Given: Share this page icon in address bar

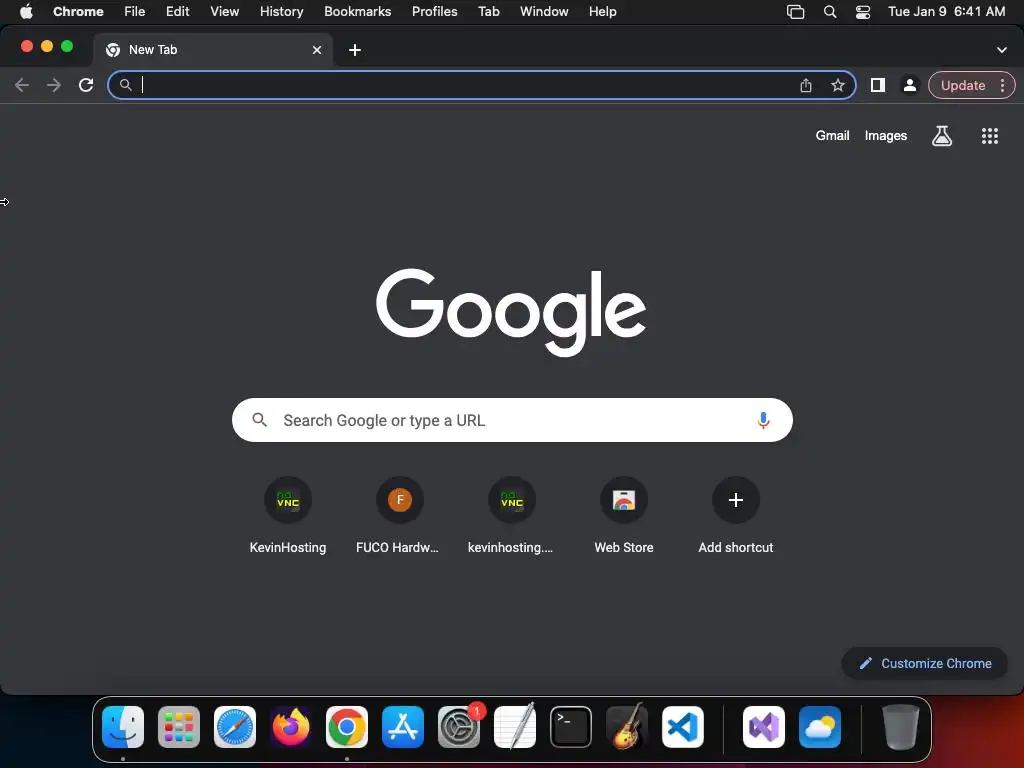Looking at the screenshot, I should [806, 85].
